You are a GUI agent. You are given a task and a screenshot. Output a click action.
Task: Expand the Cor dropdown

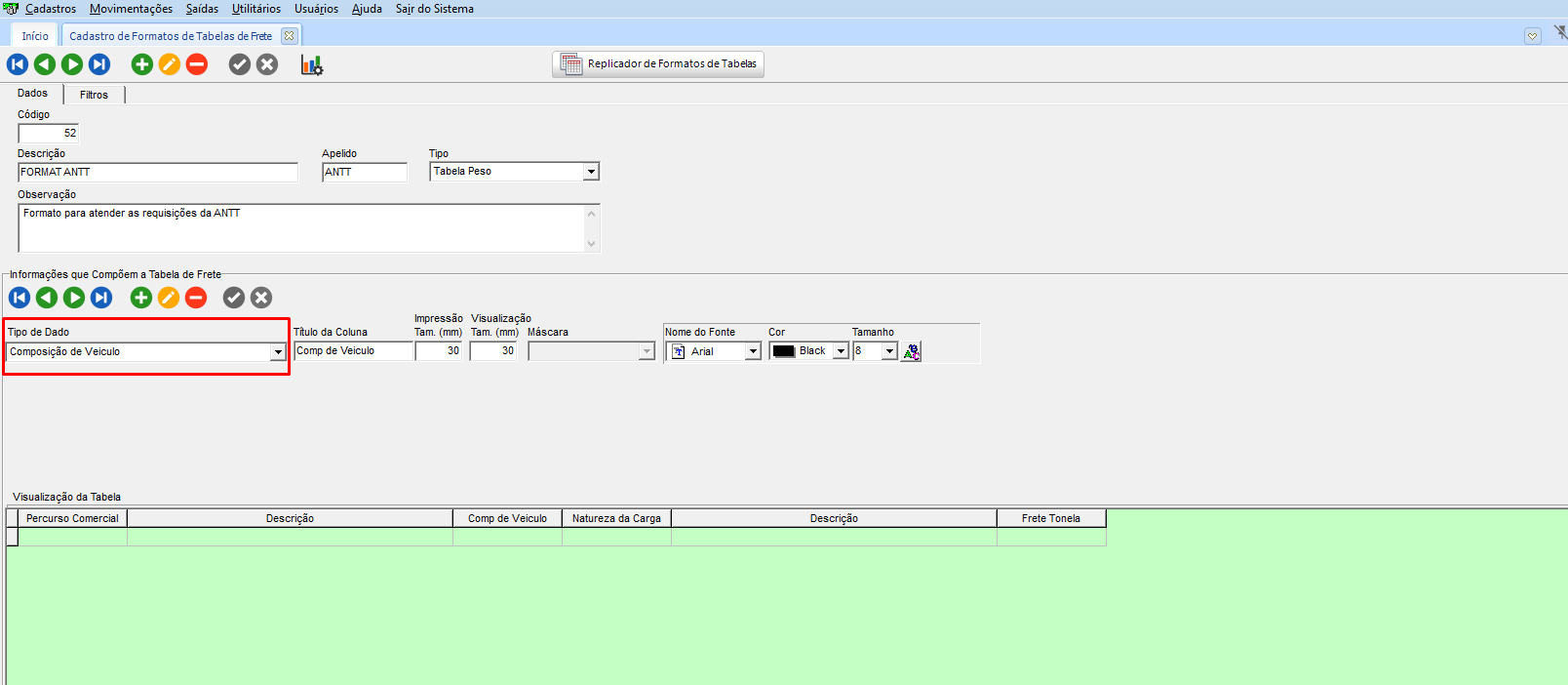click(x=841, y=351)
